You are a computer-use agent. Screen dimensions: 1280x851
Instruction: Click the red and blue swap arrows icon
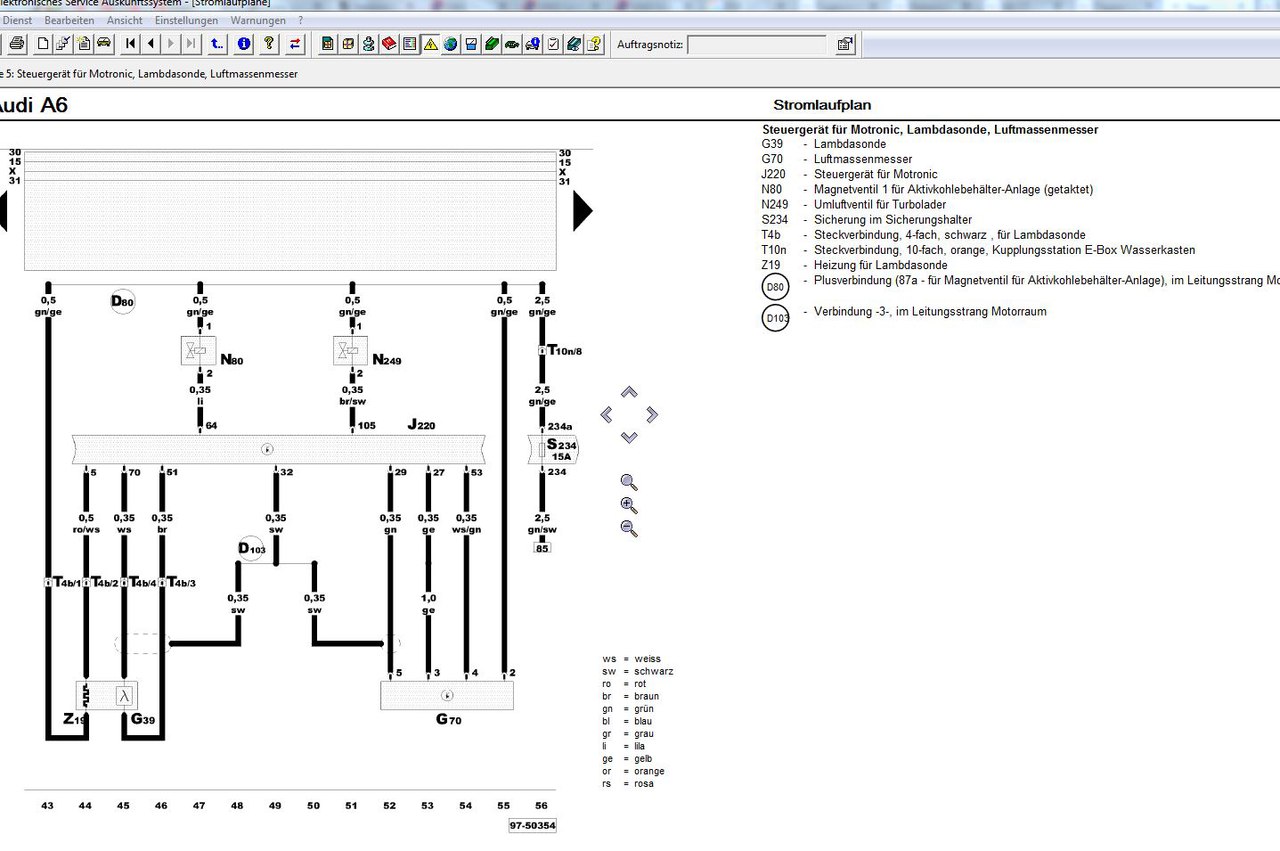tap(295, 44)
